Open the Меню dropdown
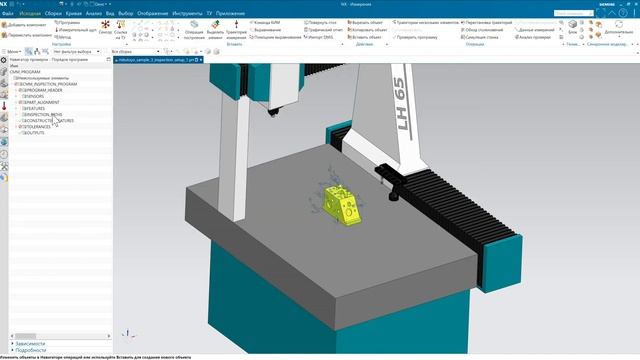Viewport: 640px width, 360px height. click(12, 51)
